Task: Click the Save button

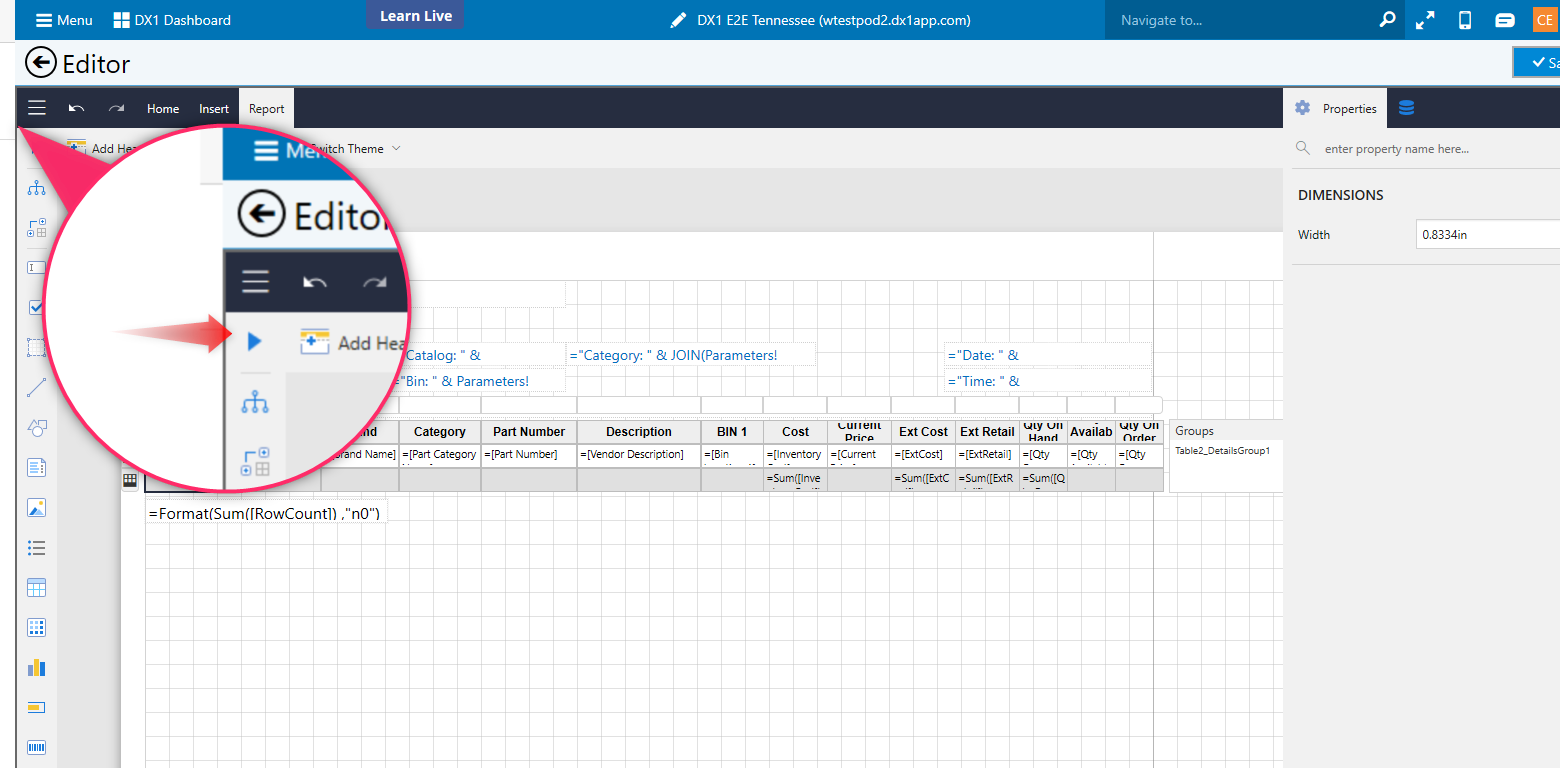Action: click(1537, 62)
